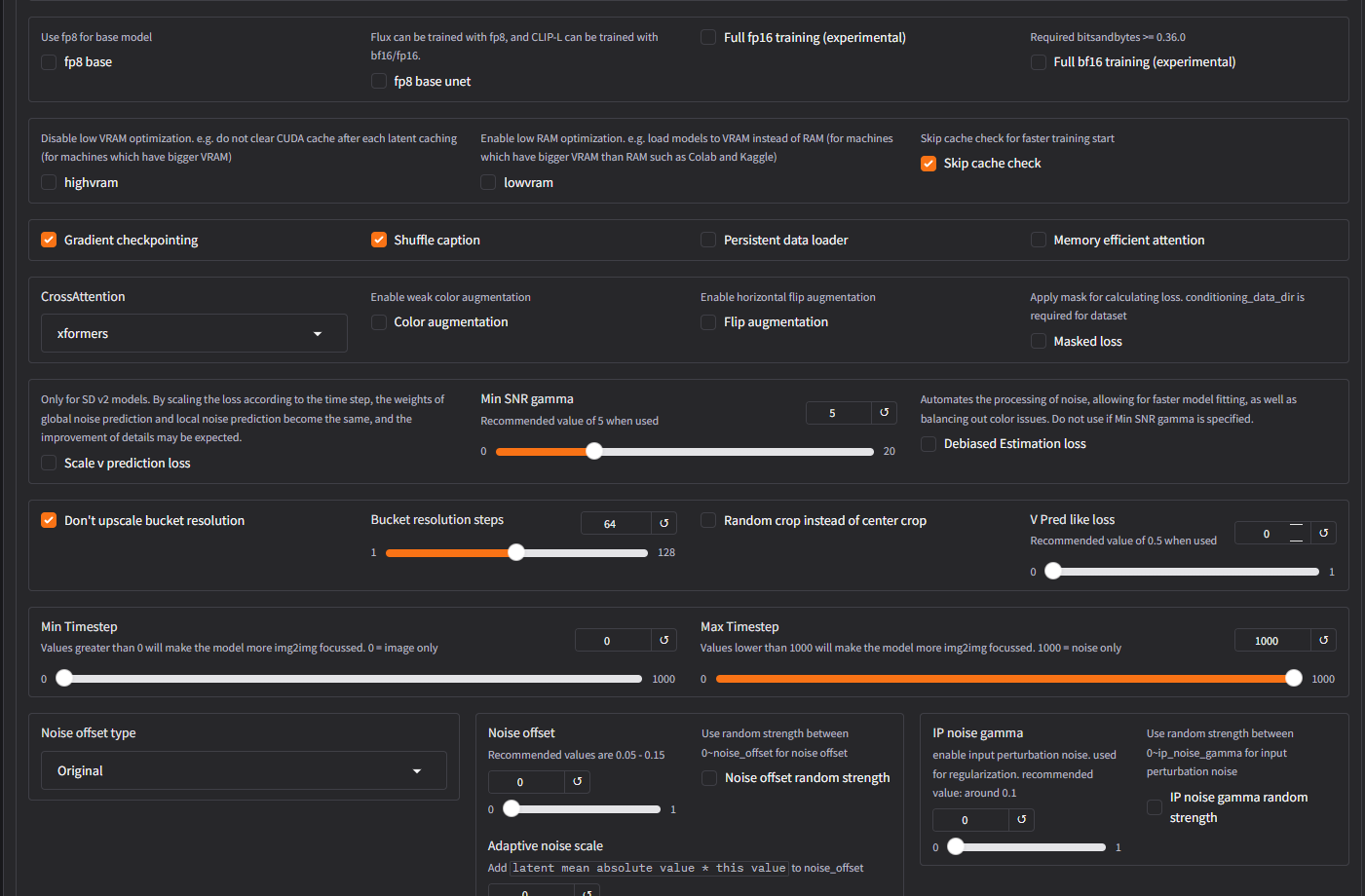Turn off Shuffle caption
This screenshot has width=1365, height=896.
378,239
